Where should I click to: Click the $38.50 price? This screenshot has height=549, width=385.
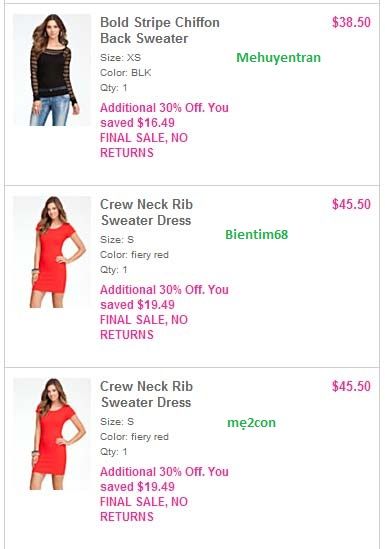(x=351, y=22)
